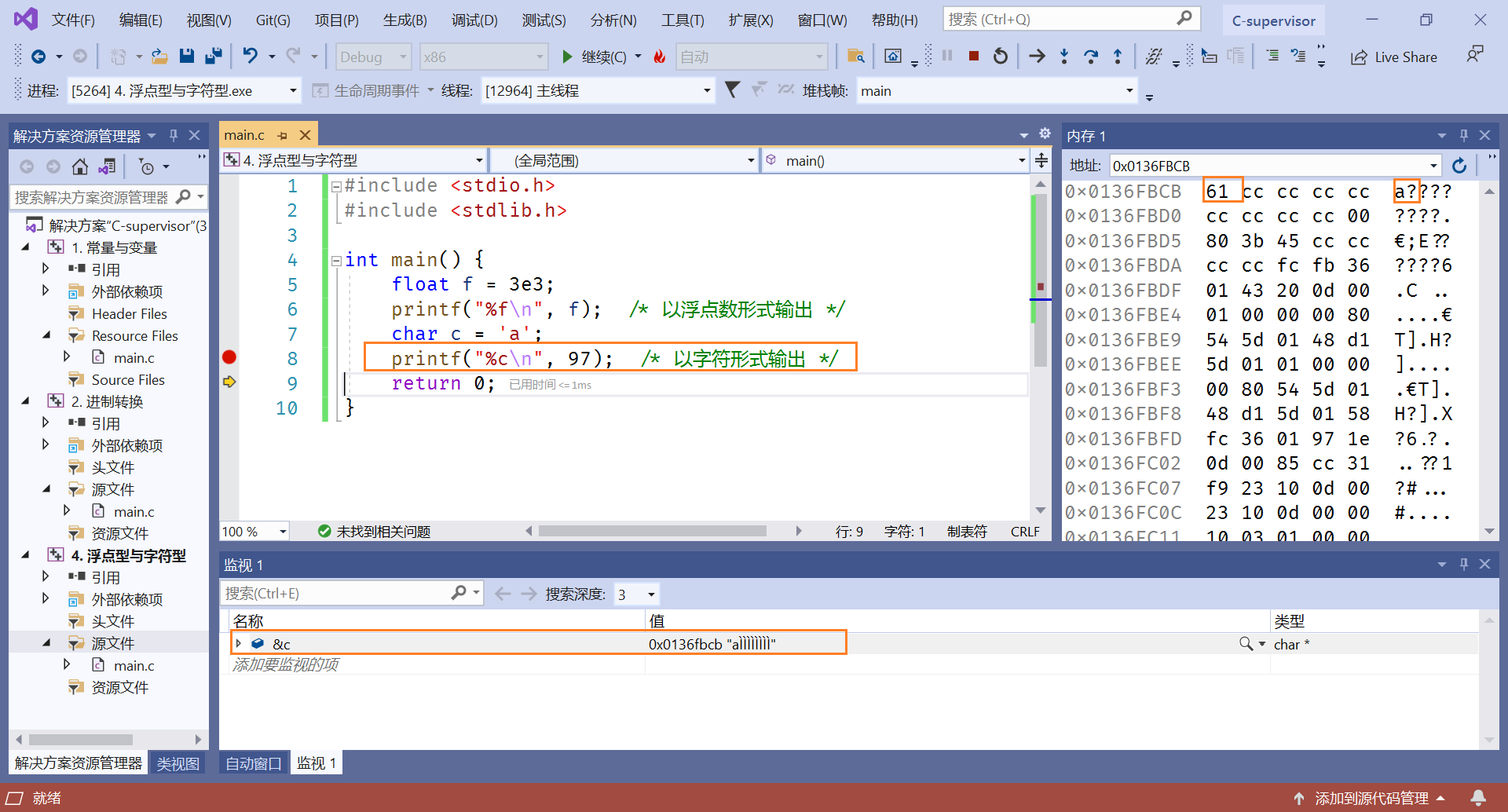This screenshot has height=812, width=1508.
Task: Stop debugging with the red square
Action: (x=974, y=57)
